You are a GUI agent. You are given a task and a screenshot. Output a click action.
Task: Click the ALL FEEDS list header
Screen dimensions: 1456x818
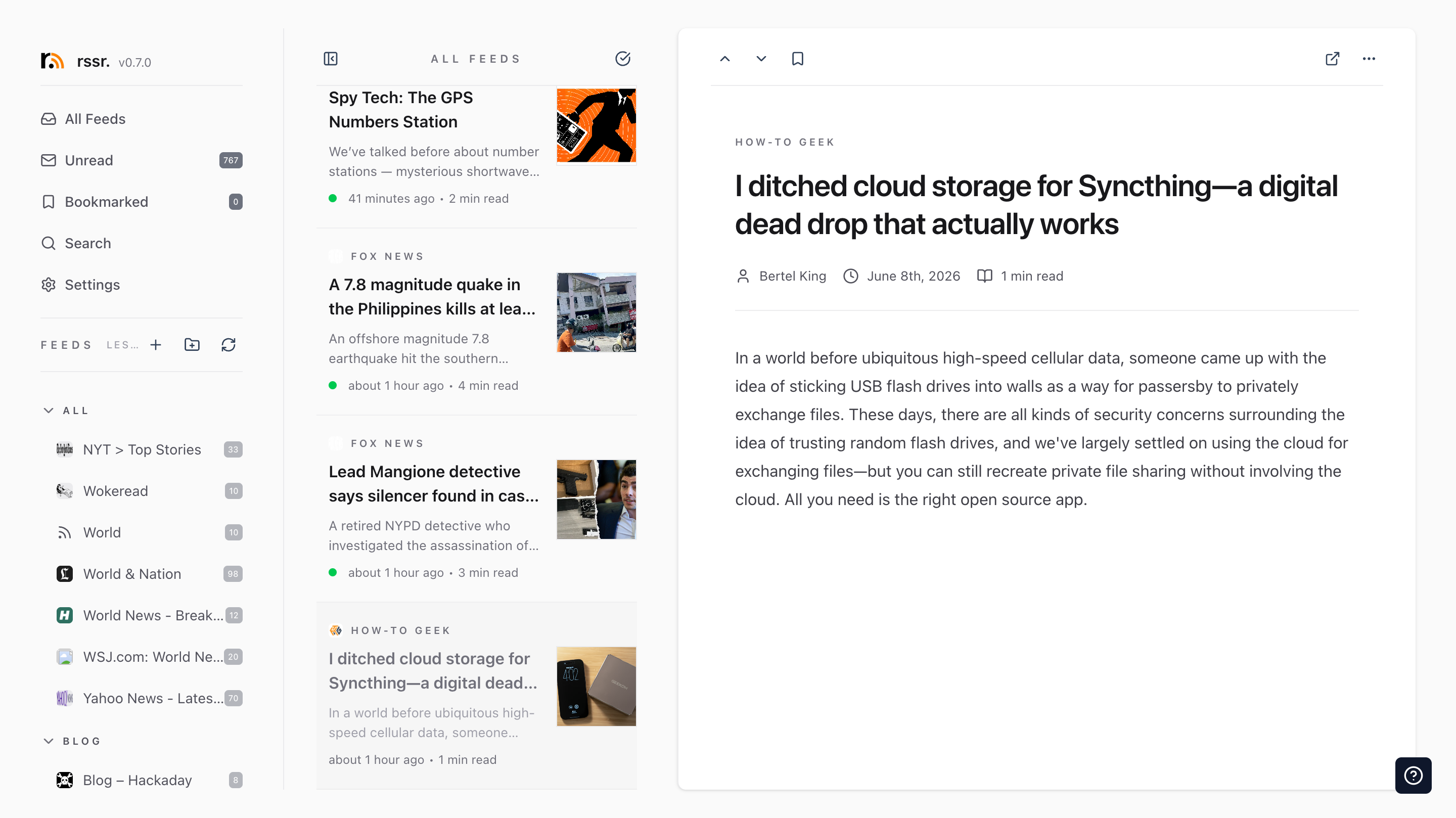pos(476,59)
